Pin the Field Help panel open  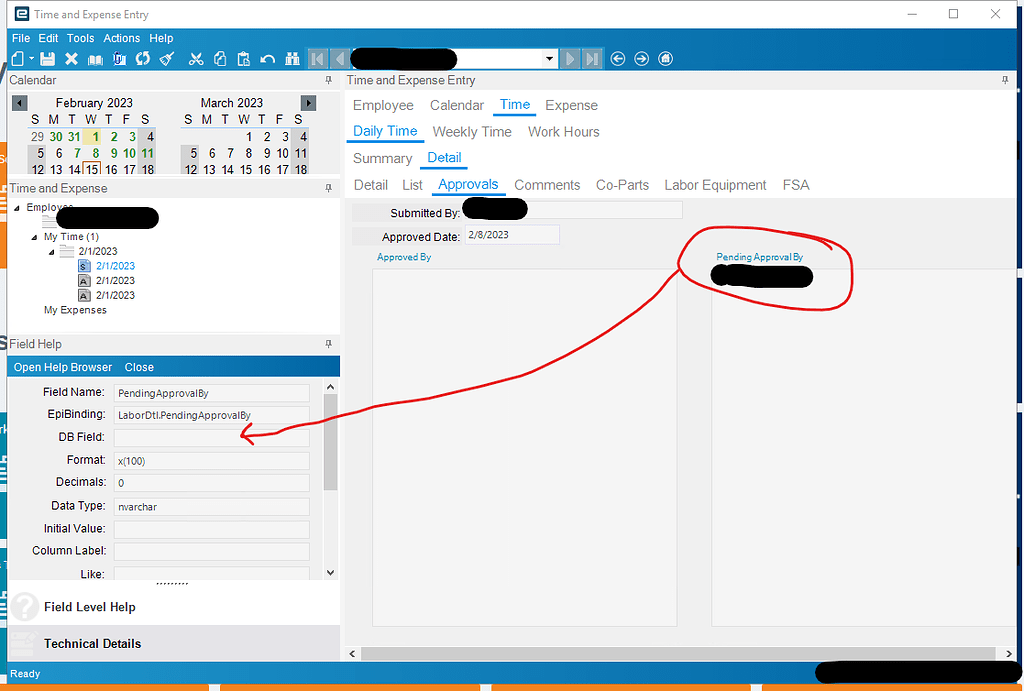coord(328,343)
